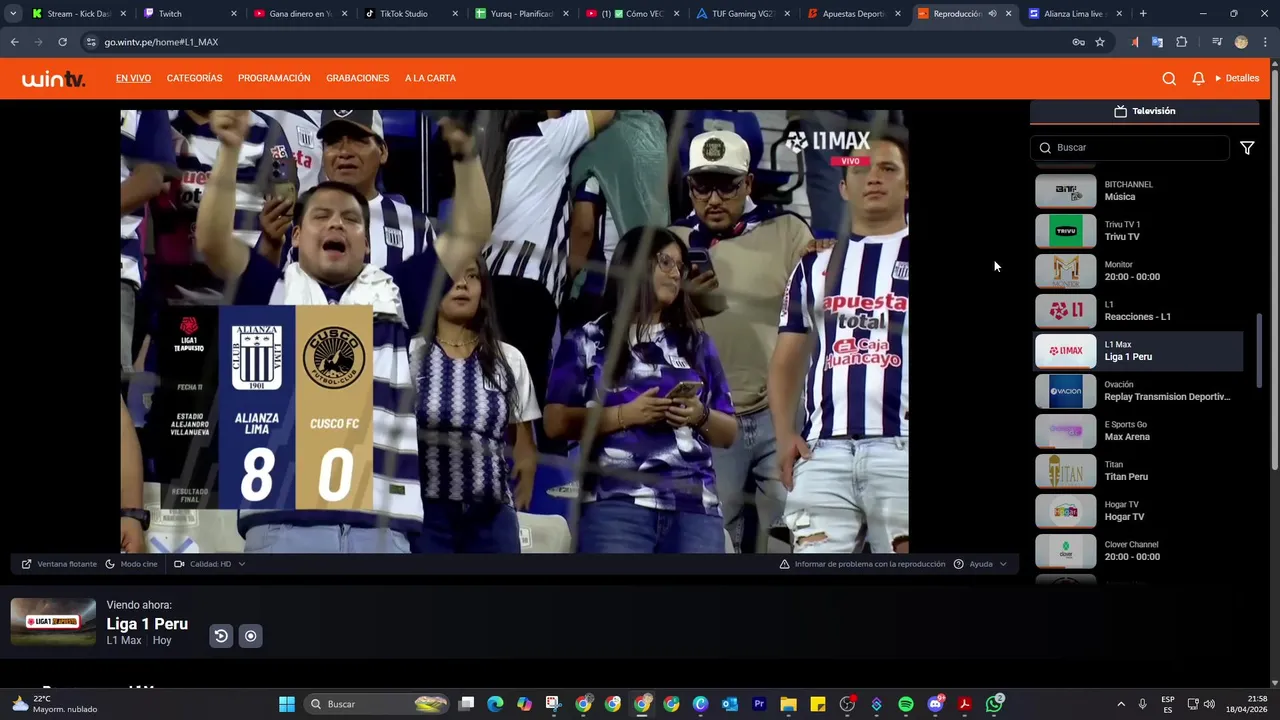Start recording with the record icon
This screenshot has height=720, width=1280.
click(251, 636)
